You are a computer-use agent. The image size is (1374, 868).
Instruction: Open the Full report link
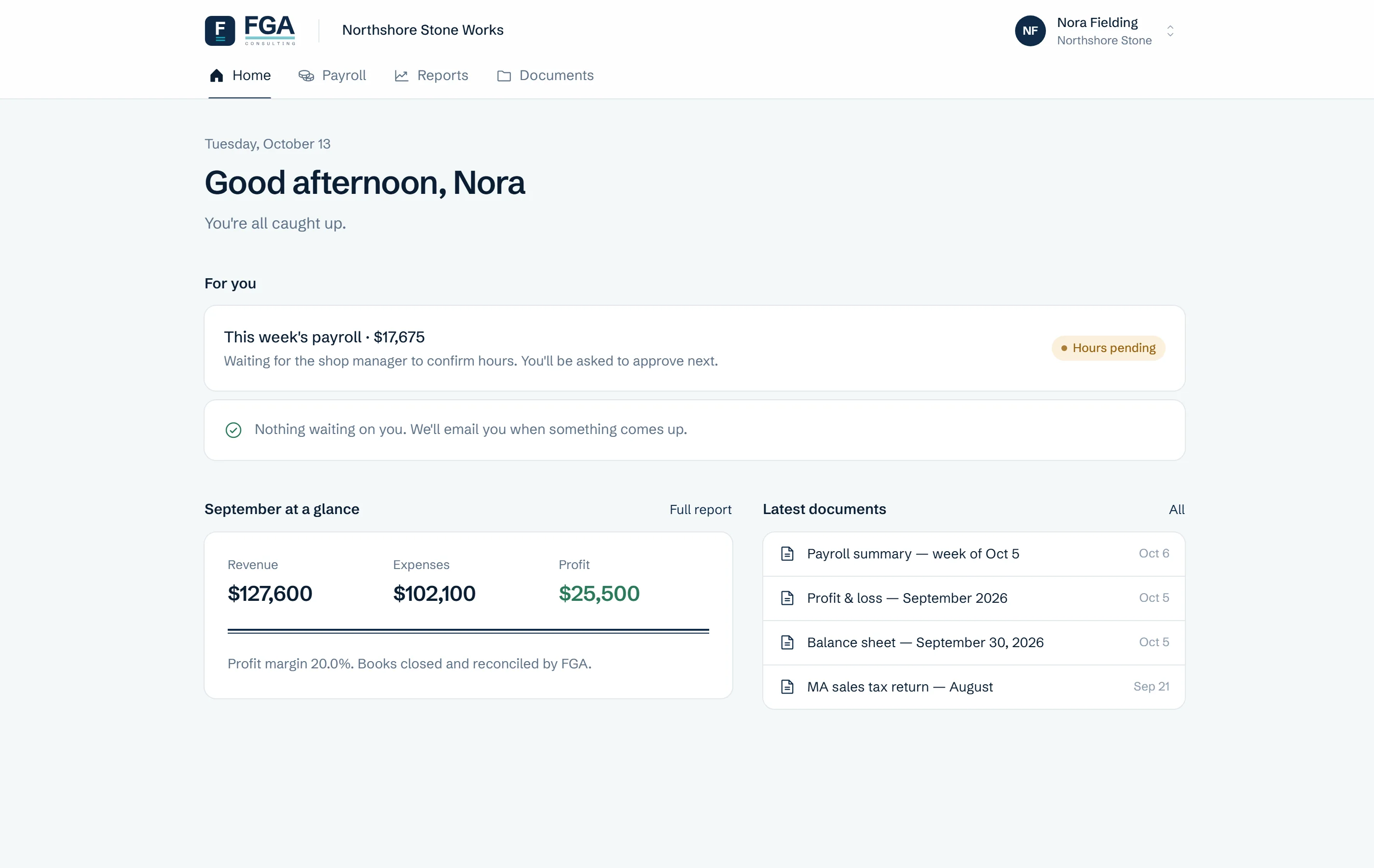coord(701,510)
